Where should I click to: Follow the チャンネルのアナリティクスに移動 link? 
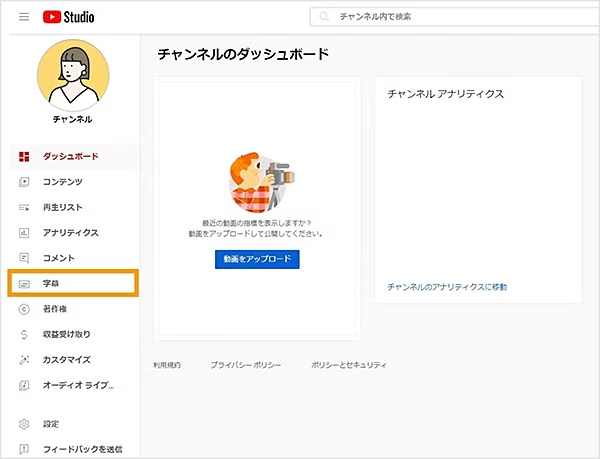pyautogui.click(x=447, y=287)
